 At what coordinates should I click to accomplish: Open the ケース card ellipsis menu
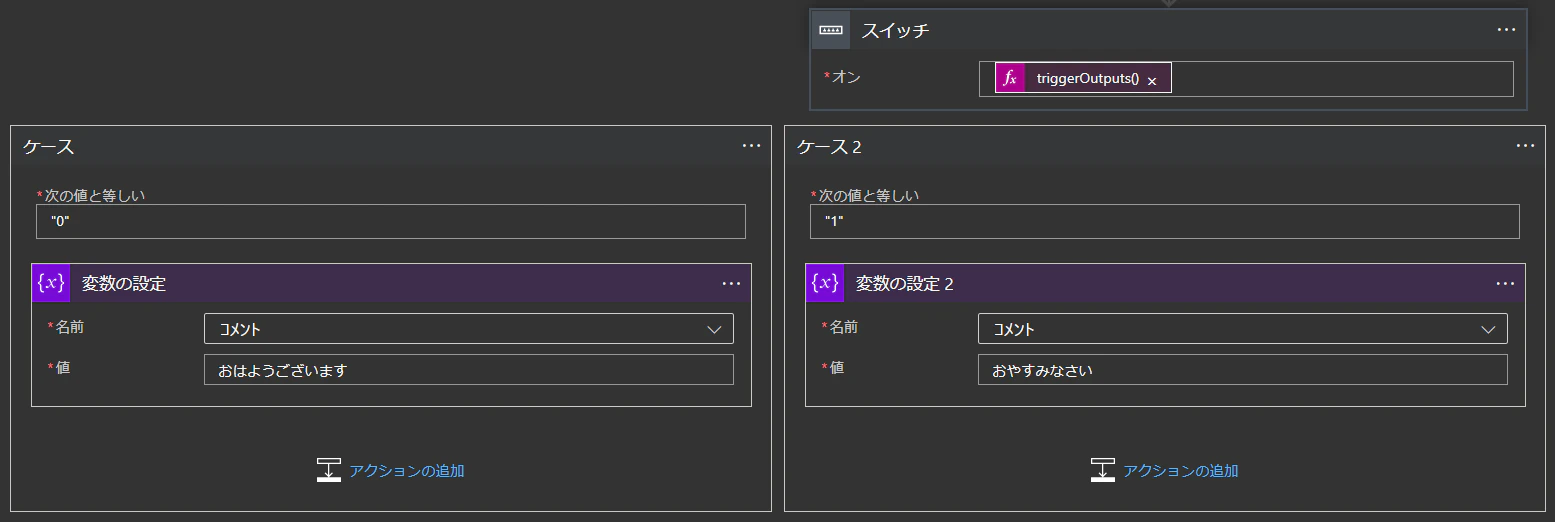click(x=751, y=146)
